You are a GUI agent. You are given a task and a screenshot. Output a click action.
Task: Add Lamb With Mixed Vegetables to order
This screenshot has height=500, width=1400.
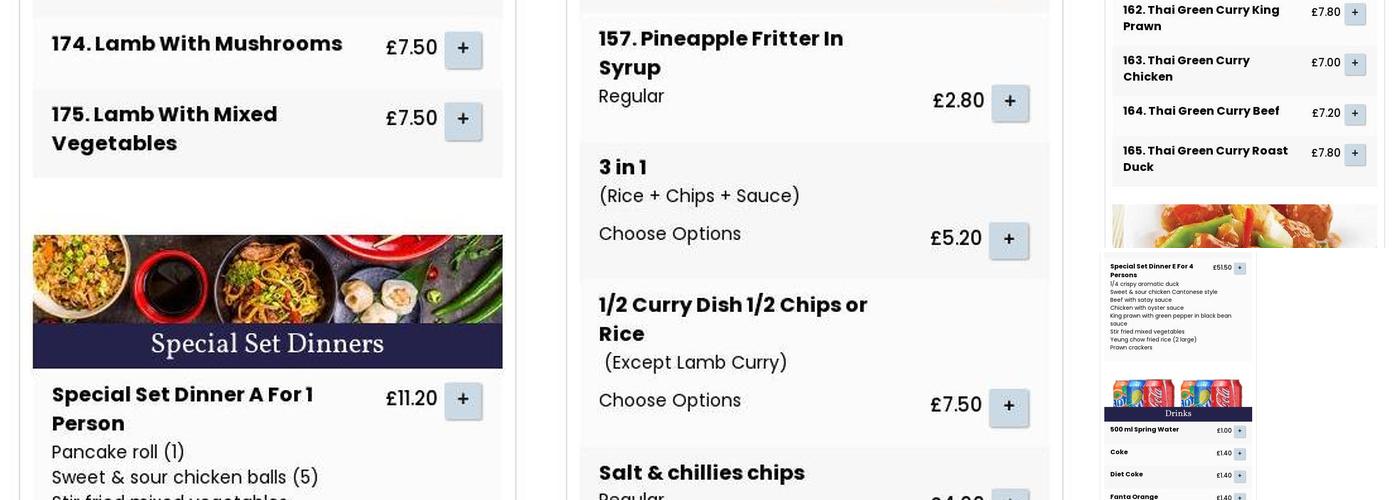coord(463,120)
